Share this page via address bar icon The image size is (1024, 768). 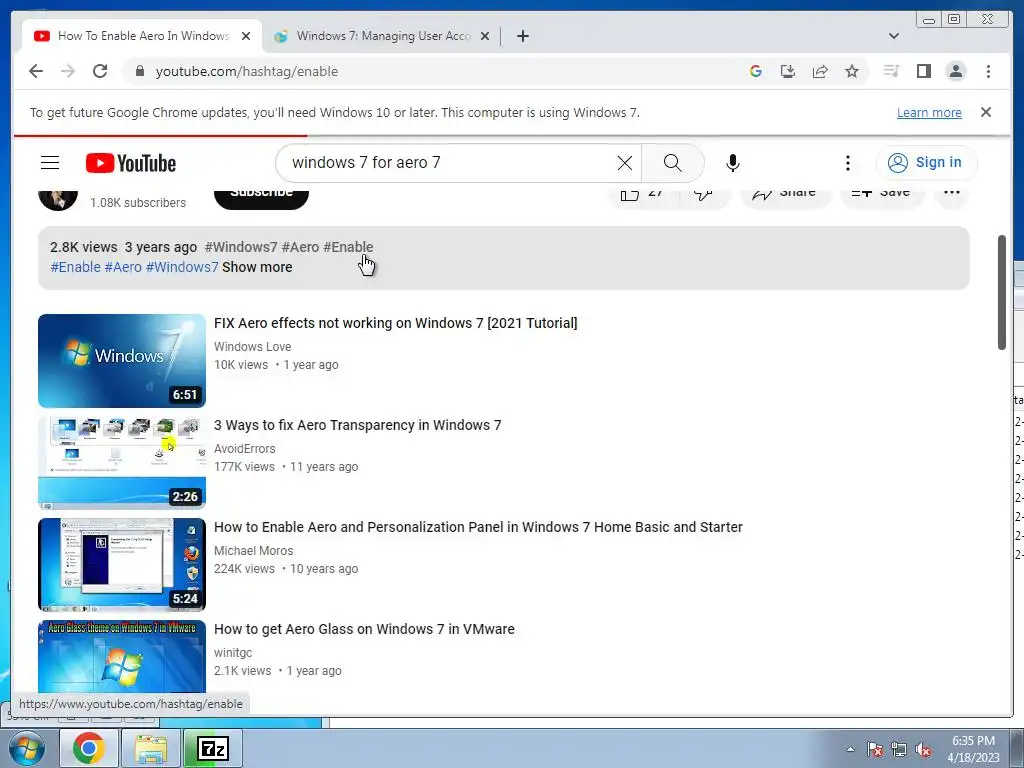[820, 71]
